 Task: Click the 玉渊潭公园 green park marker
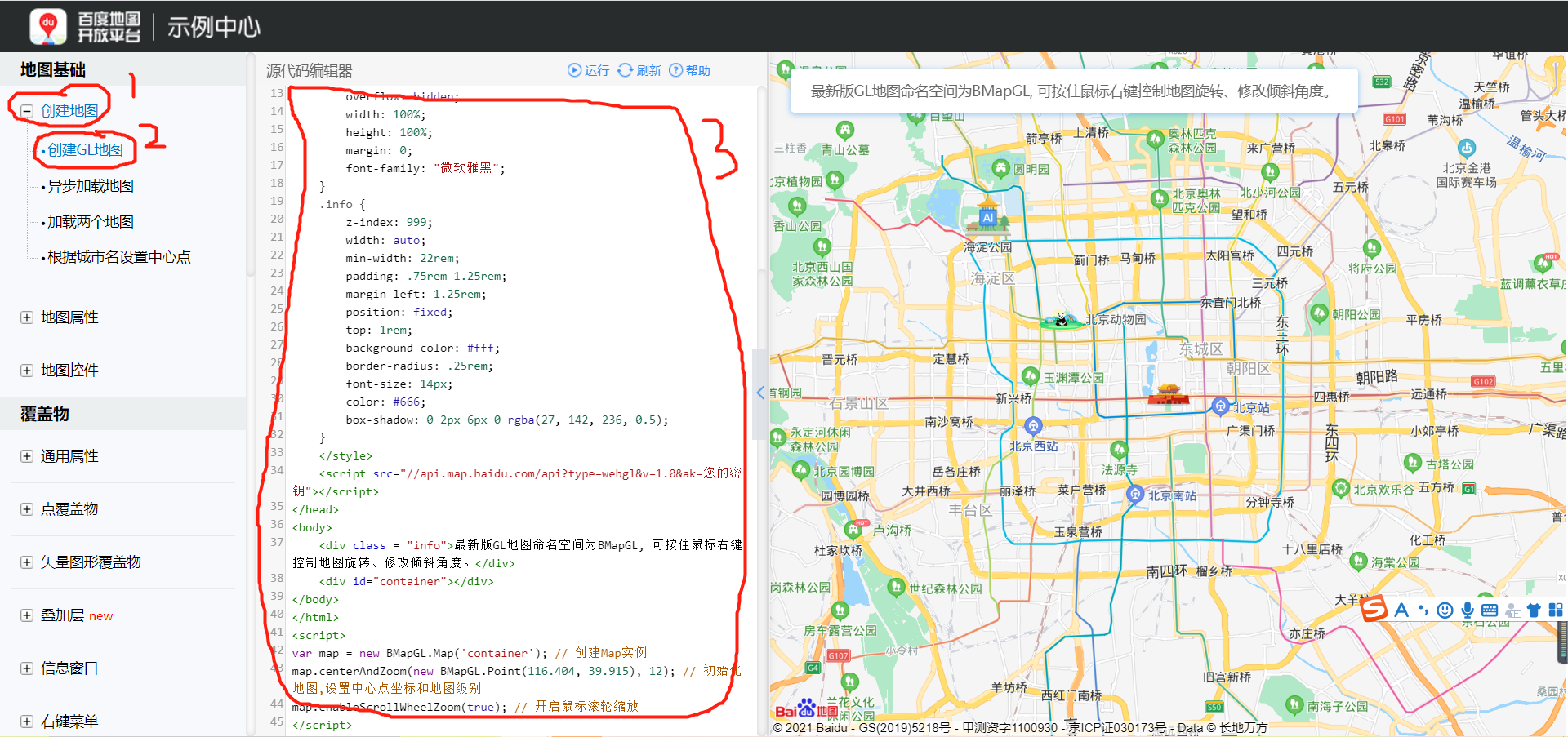click(1031, 375)
